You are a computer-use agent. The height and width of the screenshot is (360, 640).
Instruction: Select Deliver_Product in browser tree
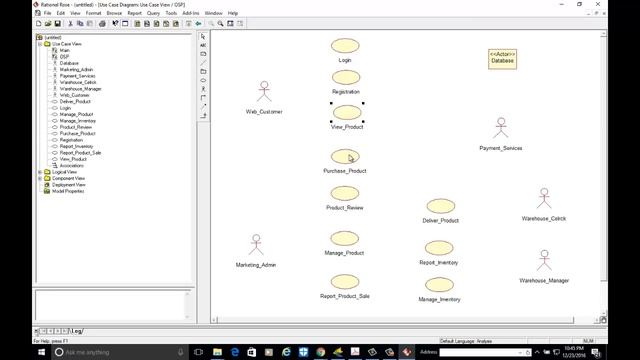pos(75,101)
